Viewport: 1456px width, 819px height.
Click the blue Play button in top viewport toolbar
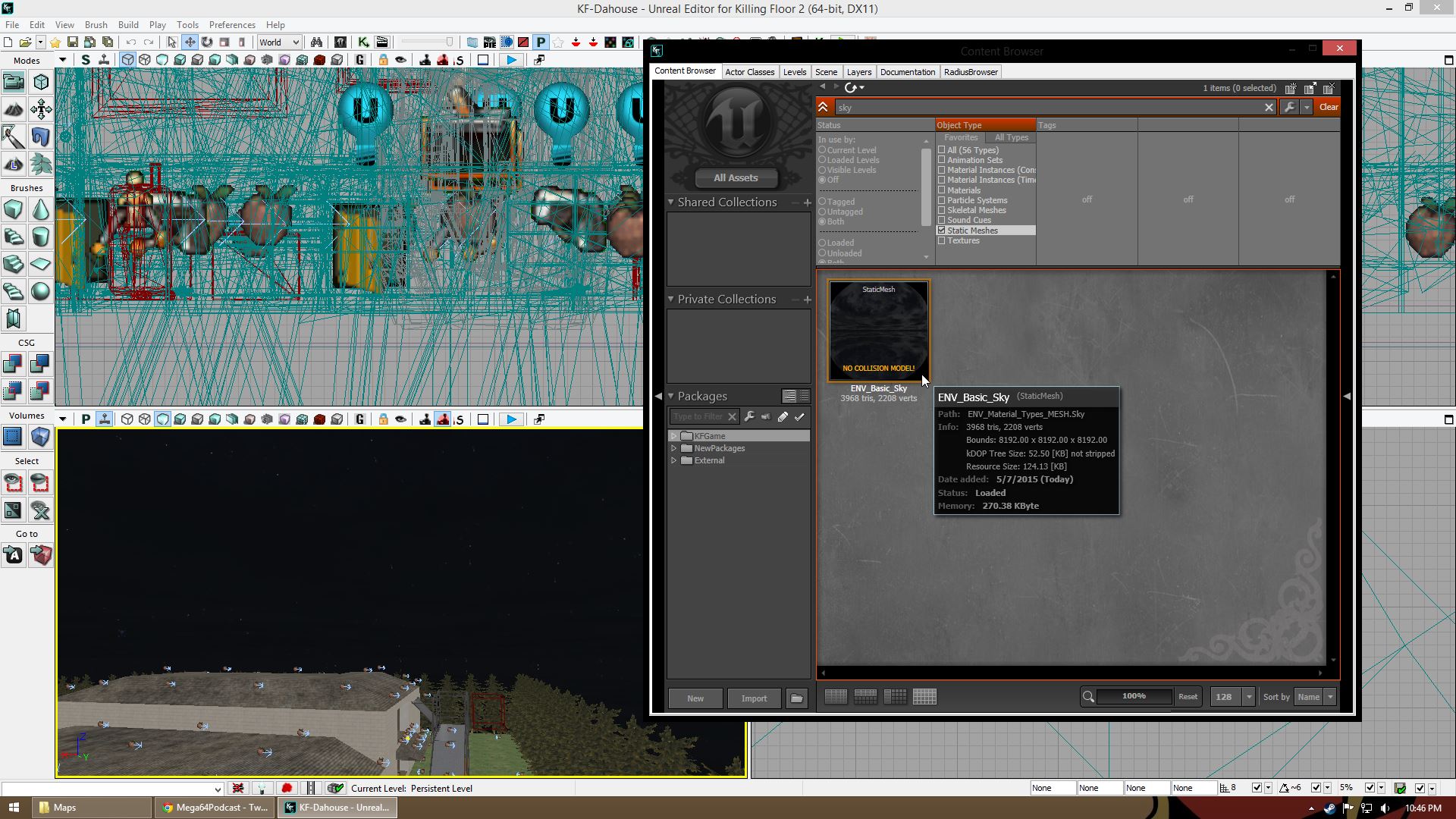click(x=512, y=60)
